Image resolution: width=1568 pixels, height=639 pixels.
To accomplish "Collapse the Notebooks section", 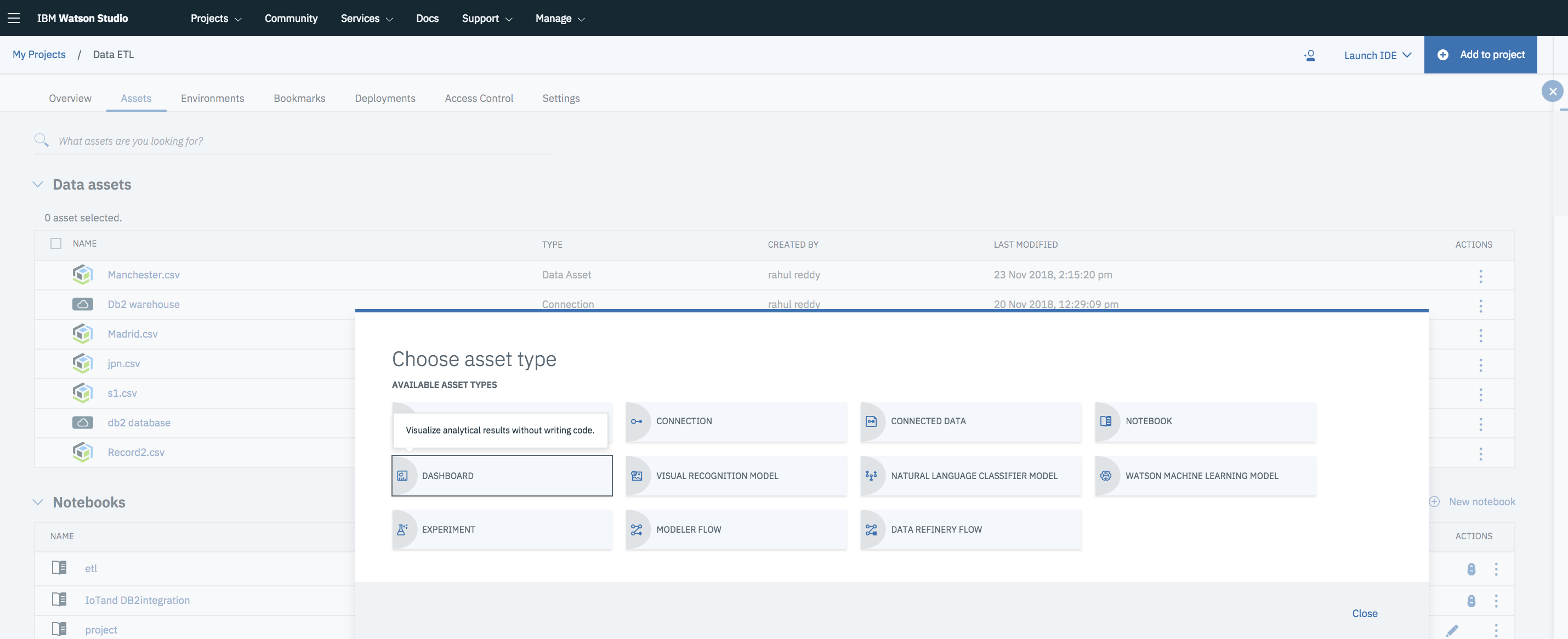I will click(x=38, y=502).
